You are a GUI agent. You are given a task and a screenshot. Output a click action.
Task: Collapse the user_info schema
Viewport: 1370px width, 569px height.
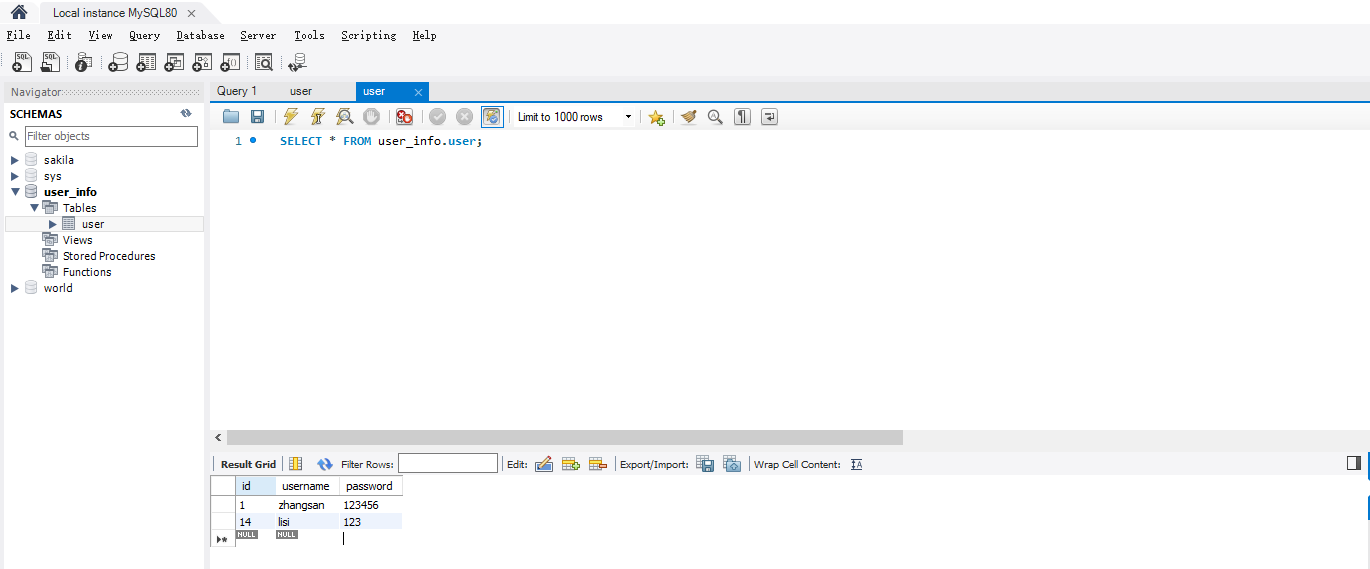click(x=14, y=192)
